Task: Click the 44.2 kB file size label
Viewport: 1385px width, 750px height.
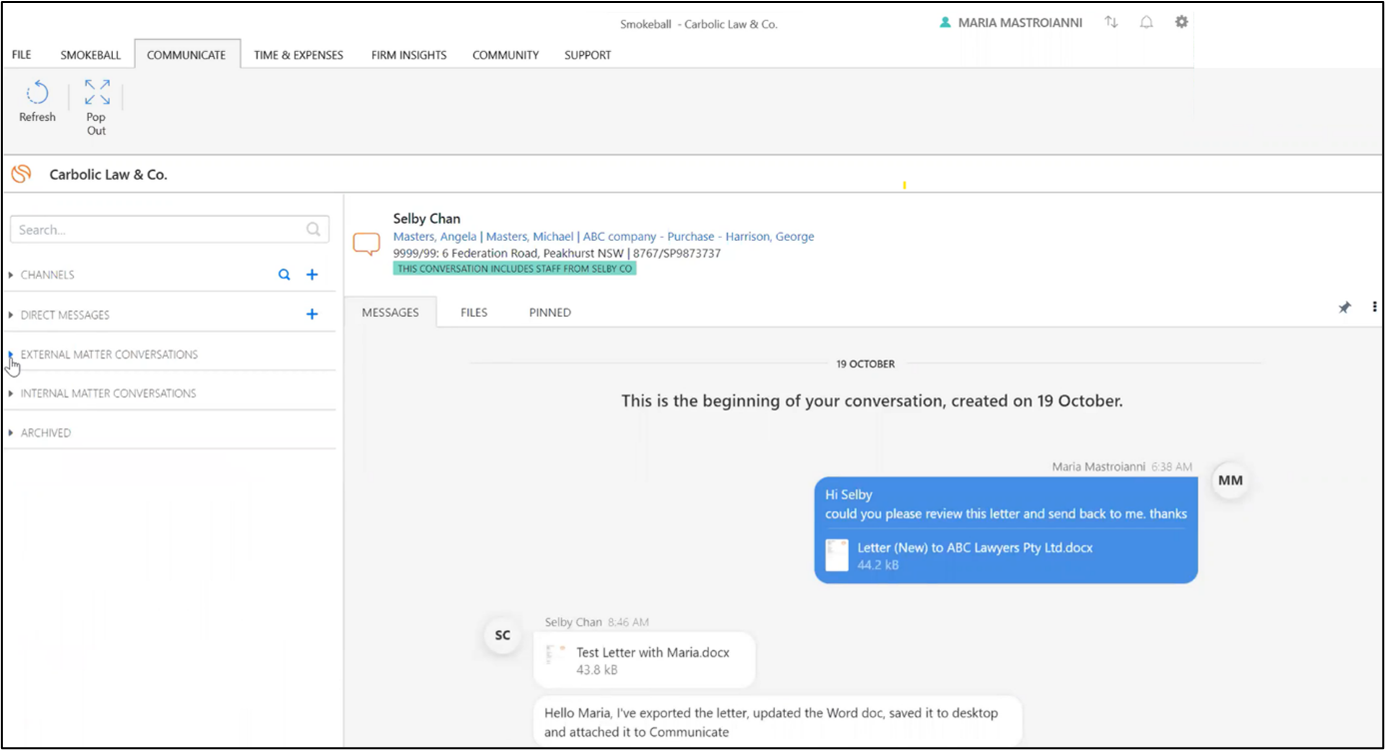Action: 878,565
